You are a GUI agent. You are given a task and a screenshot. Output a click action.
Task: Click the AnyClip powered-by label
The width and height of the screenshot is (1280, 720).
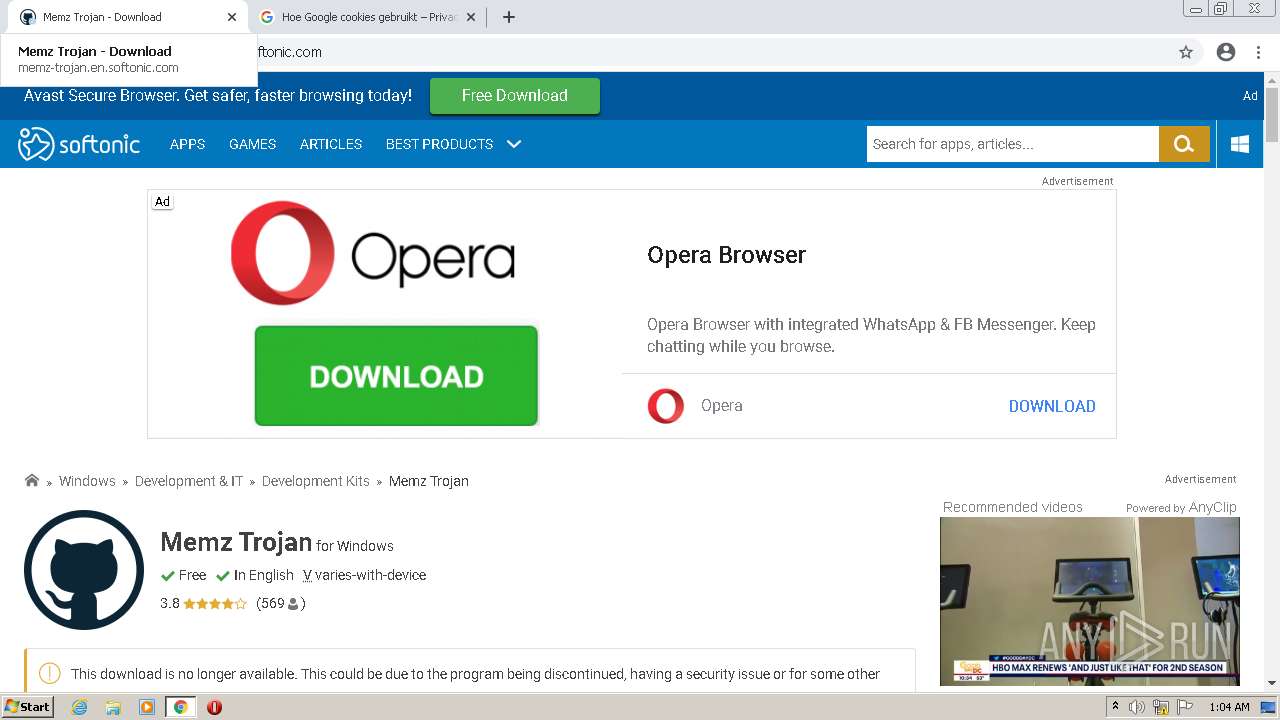[1181, 508]
